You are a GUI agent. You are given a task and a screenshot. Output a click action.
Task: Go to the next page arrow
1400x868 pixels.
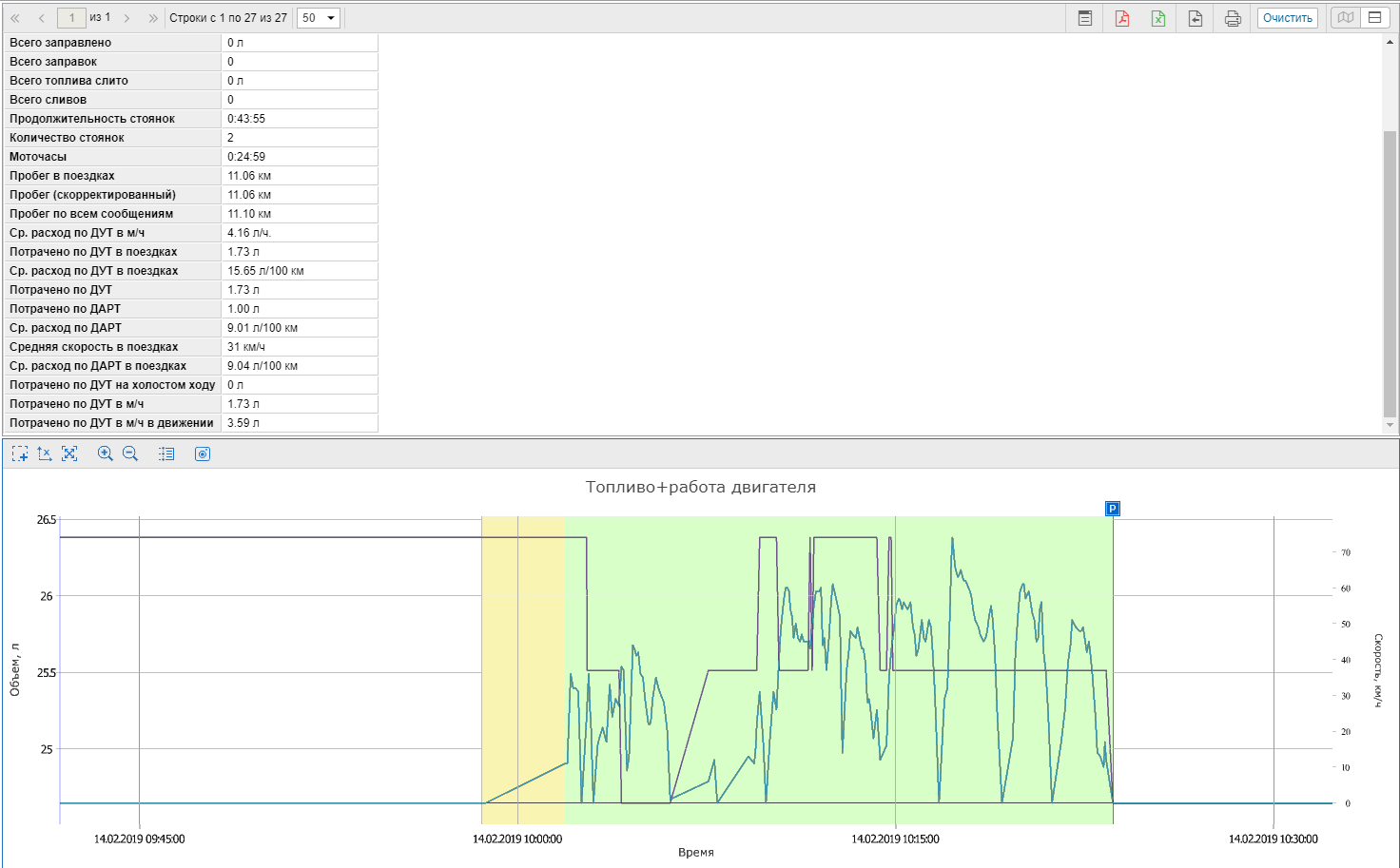(126, 18)
